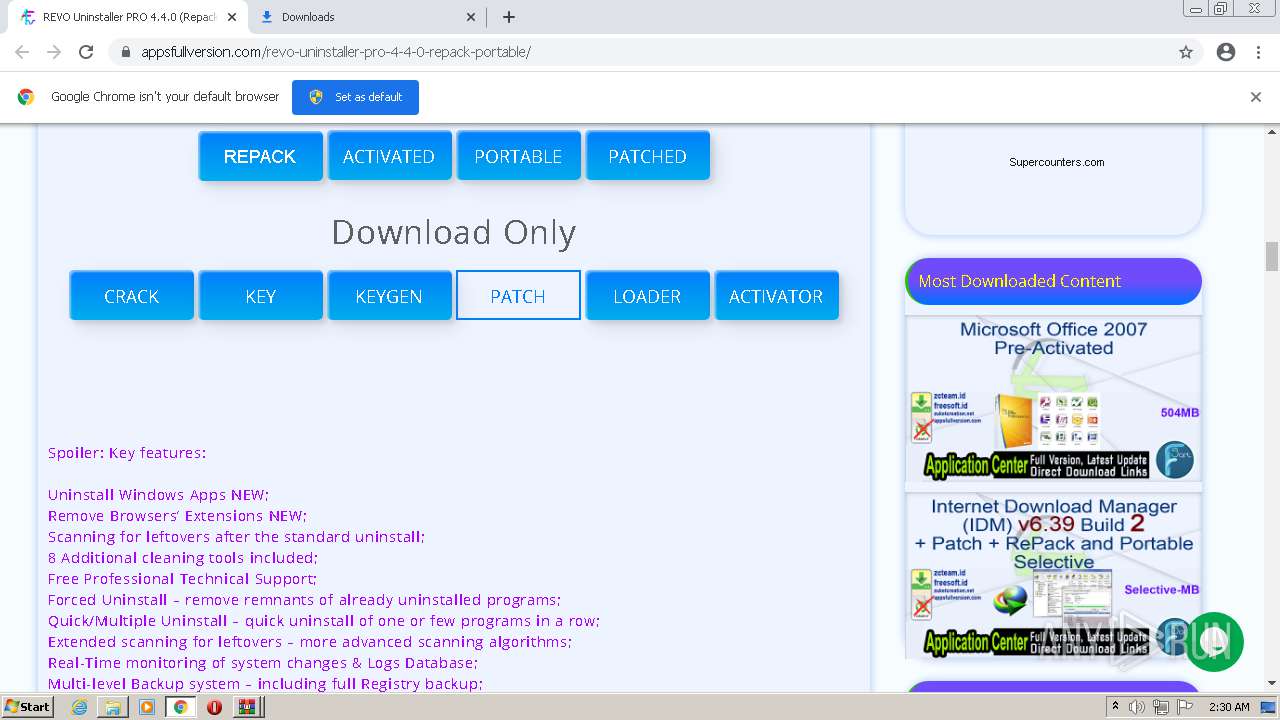Click the ACTIVATOR download button
The width and height of the screenshot is (1280, 720).
(x=776, y=296)
